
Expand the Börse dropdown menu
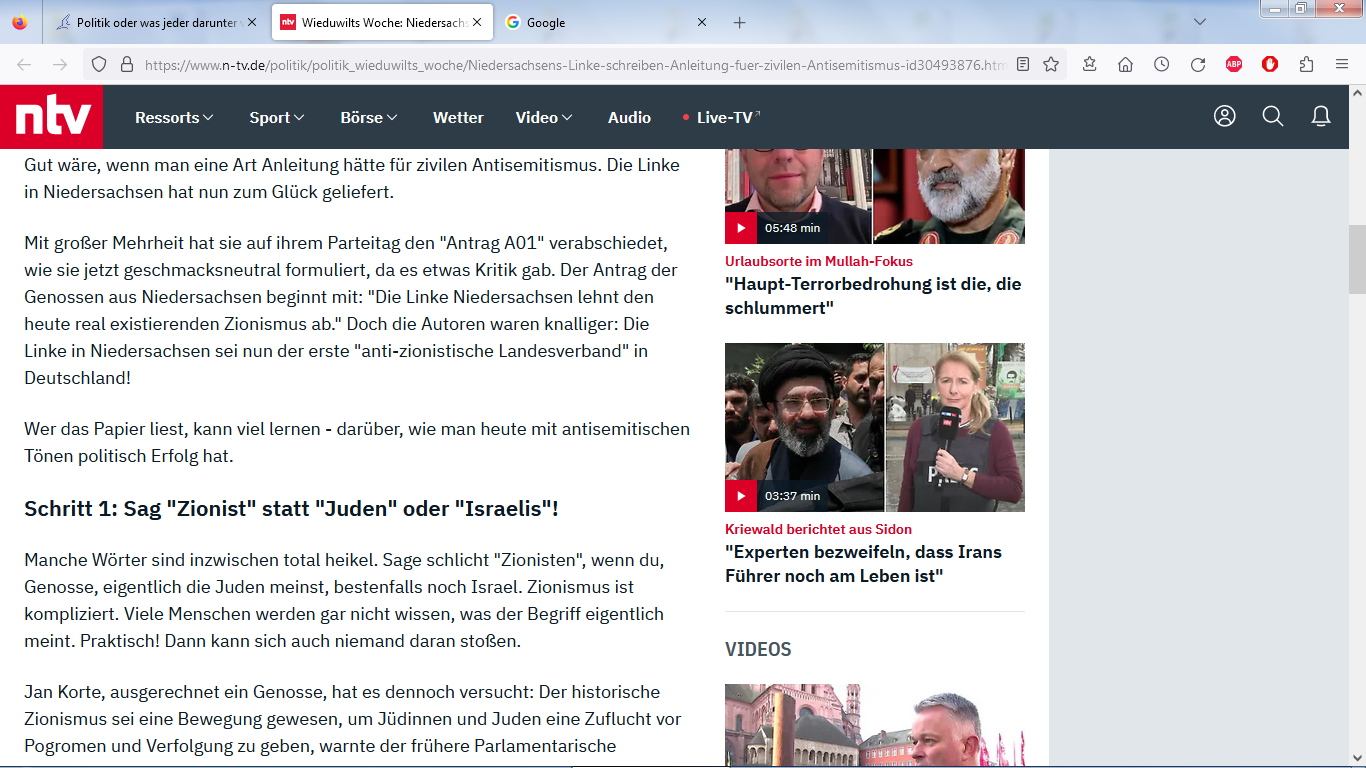tap(368, 117)
